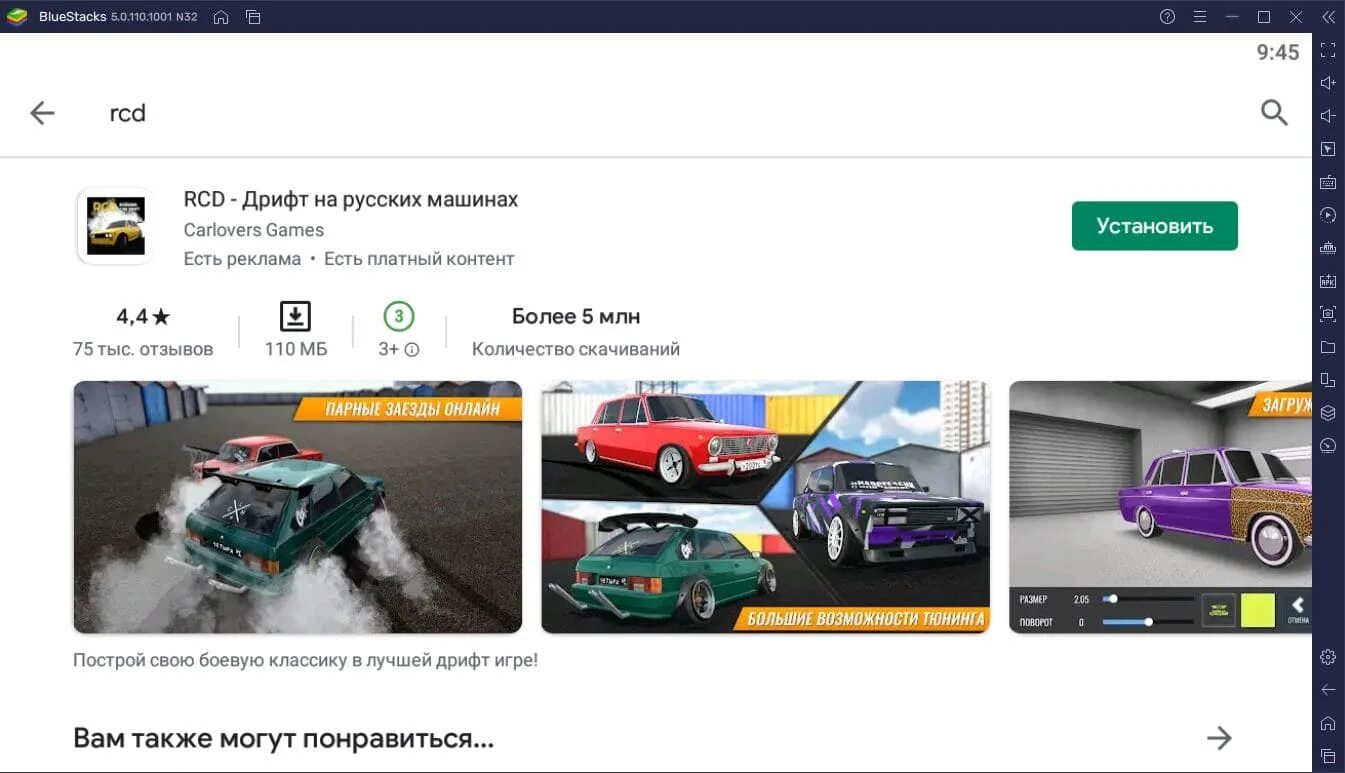The height and width of the screenshot is (773, 1345).
Task: Open the BlueStacks hamburger menu
Action: coord(1199,17)
